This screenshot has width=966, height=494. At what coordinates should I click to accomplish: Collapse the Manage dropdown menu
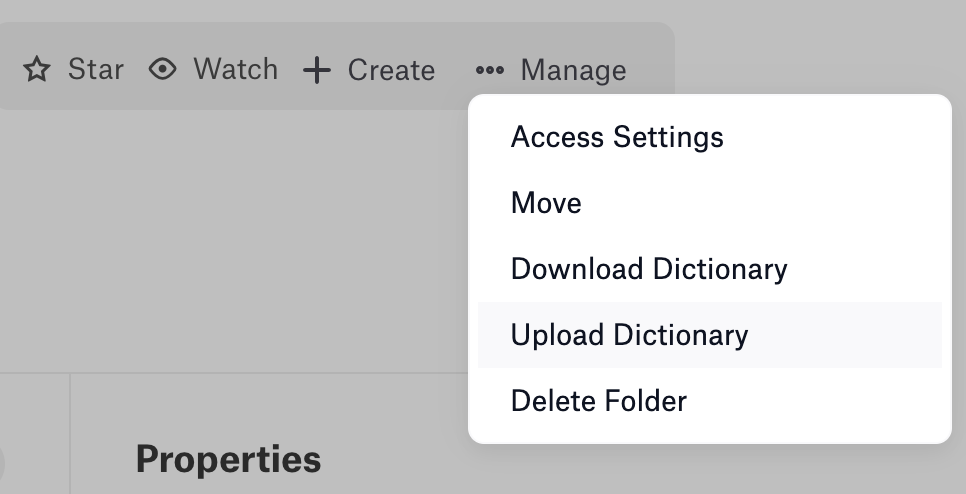pos(574,70)
